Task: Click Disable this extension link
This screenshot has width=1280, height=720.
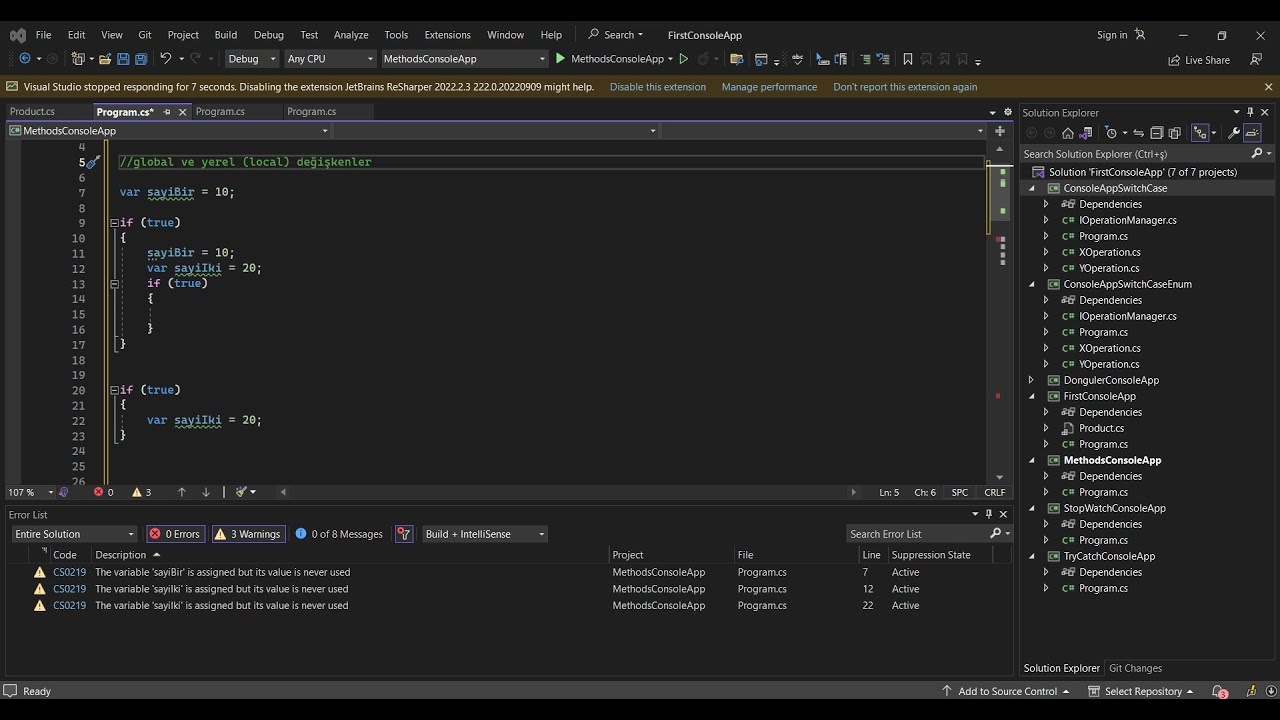Action: 658,87
